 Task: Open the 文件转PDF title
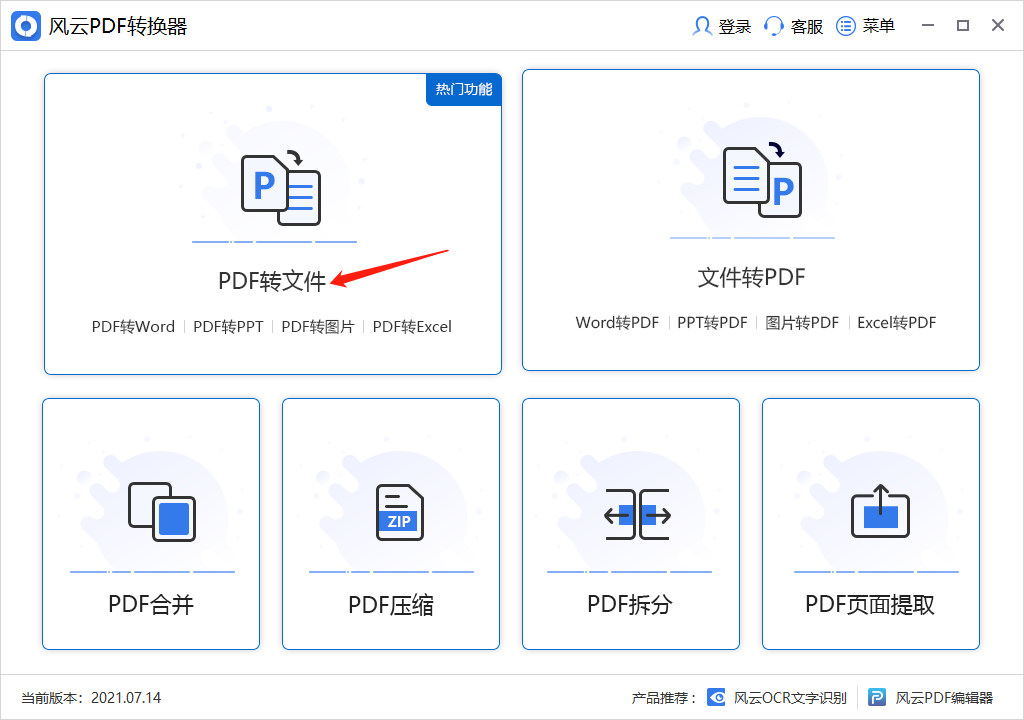[x=751, y=277]
